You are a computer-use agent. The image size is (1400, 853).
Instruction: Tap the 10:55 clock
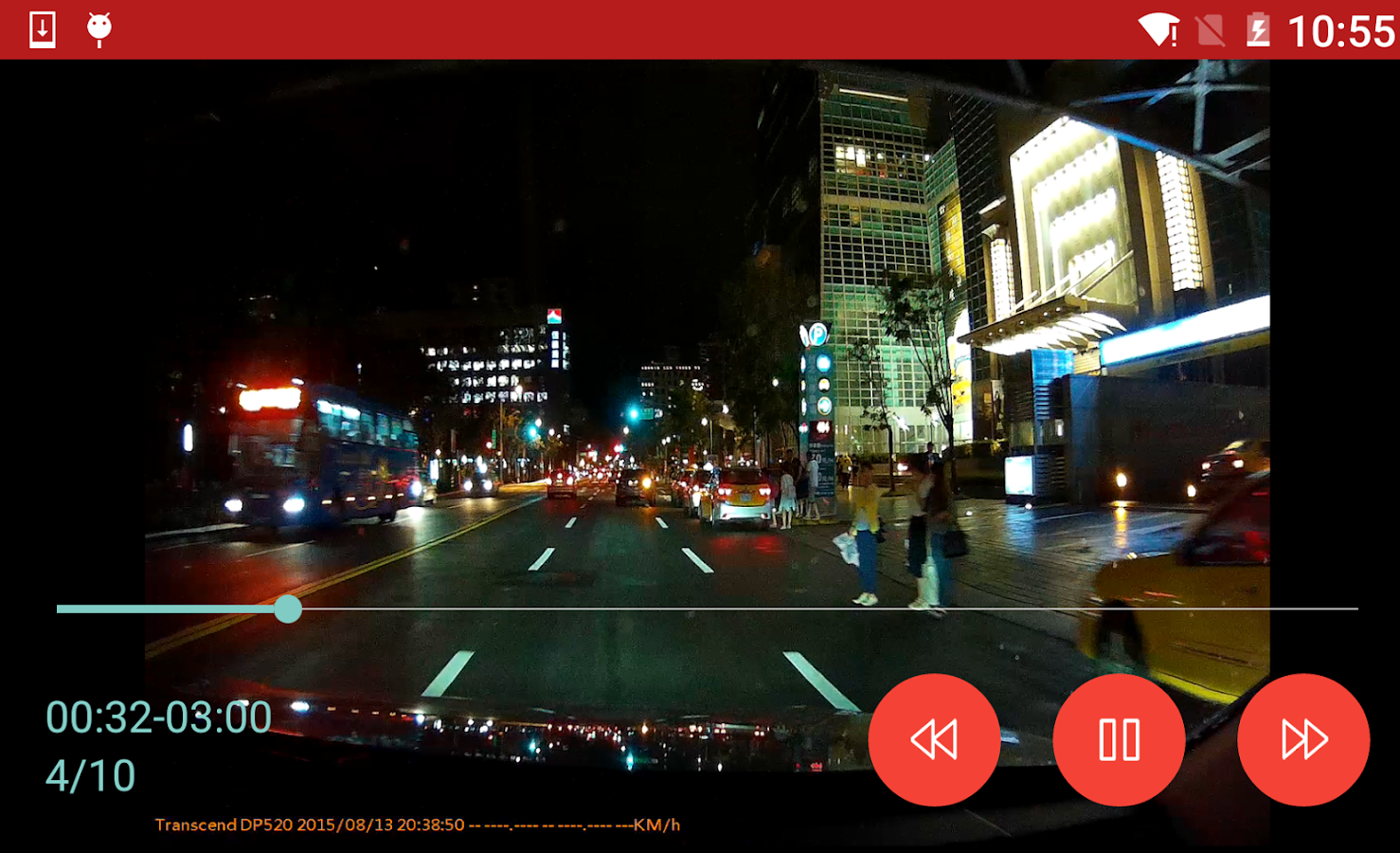pyautogui.click(x=1341, y=31)
